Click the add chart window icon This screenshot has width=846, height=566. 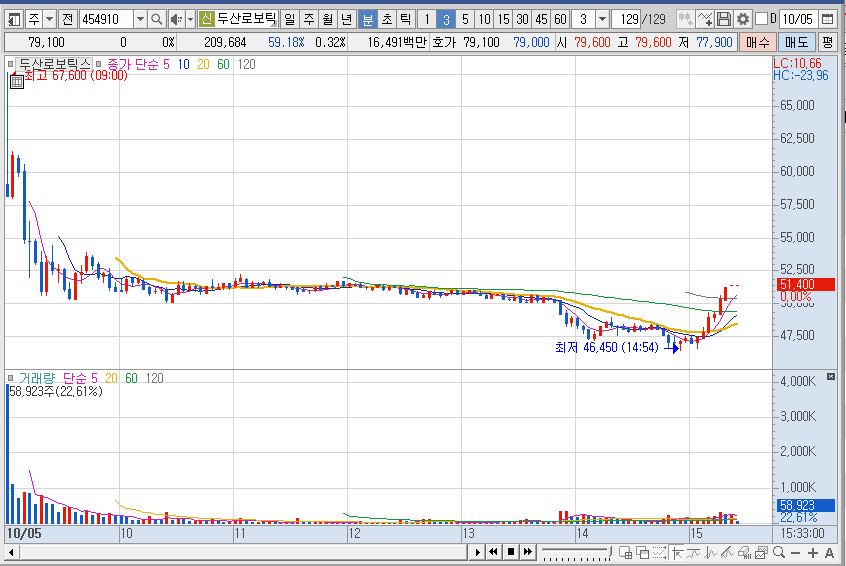click(625, 553)
